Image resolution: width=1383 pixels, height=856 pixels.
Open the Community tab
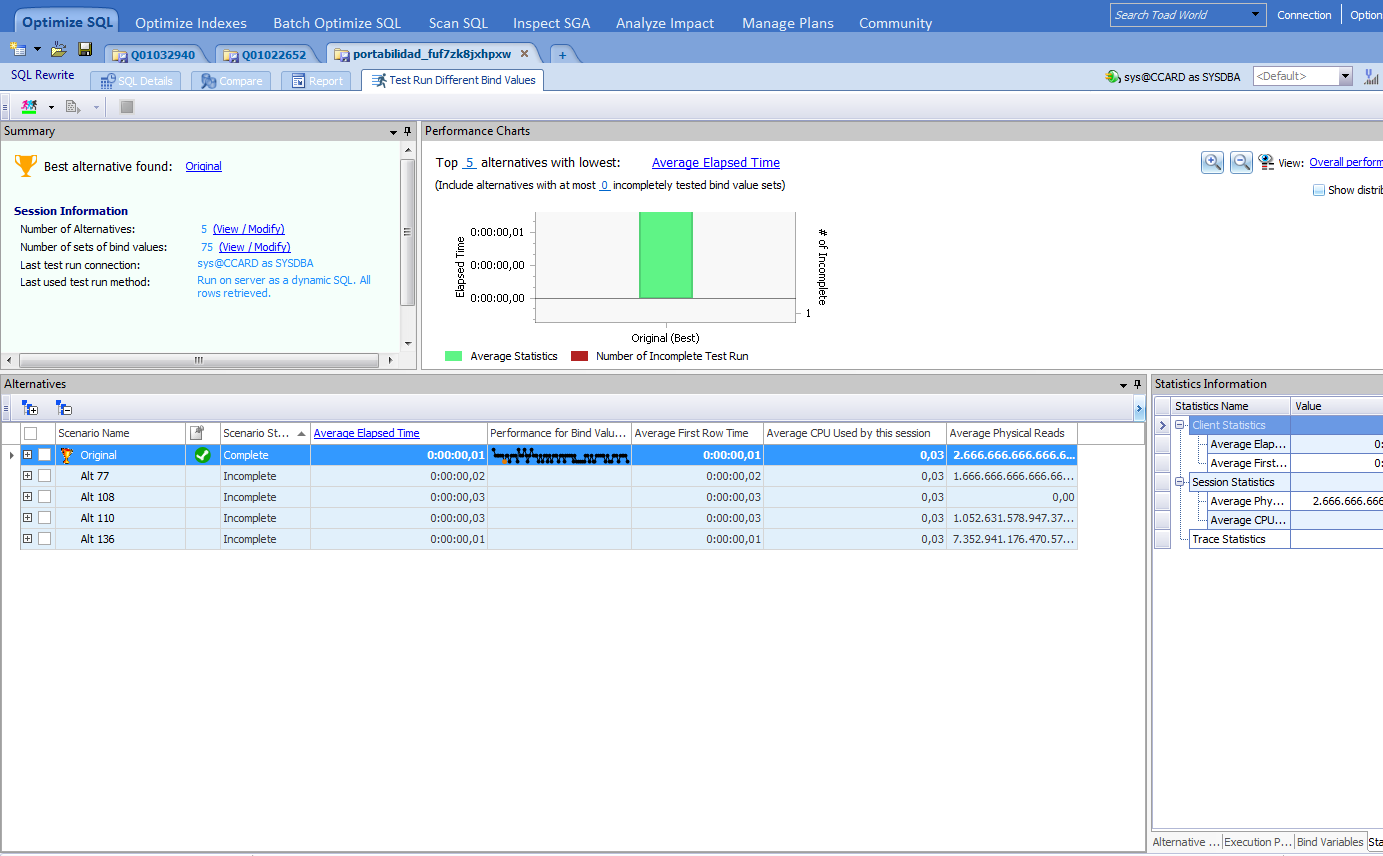895,23
